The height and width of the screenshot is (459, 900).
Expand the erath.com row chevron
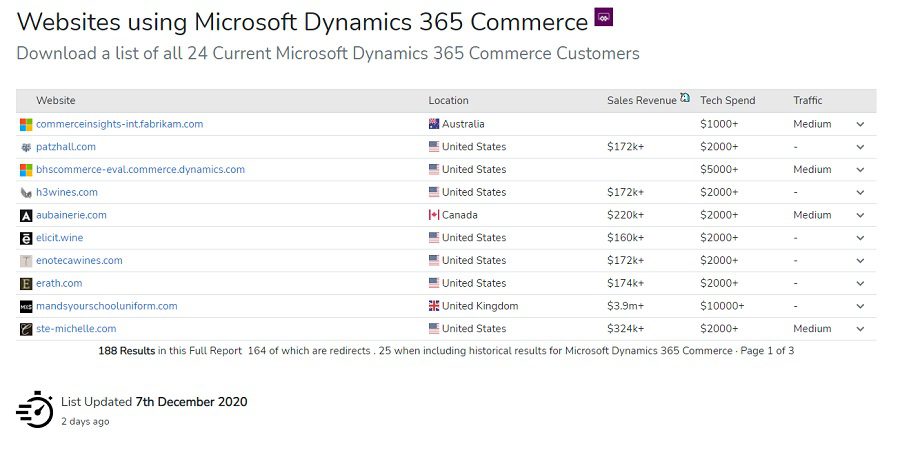point(860,283)
